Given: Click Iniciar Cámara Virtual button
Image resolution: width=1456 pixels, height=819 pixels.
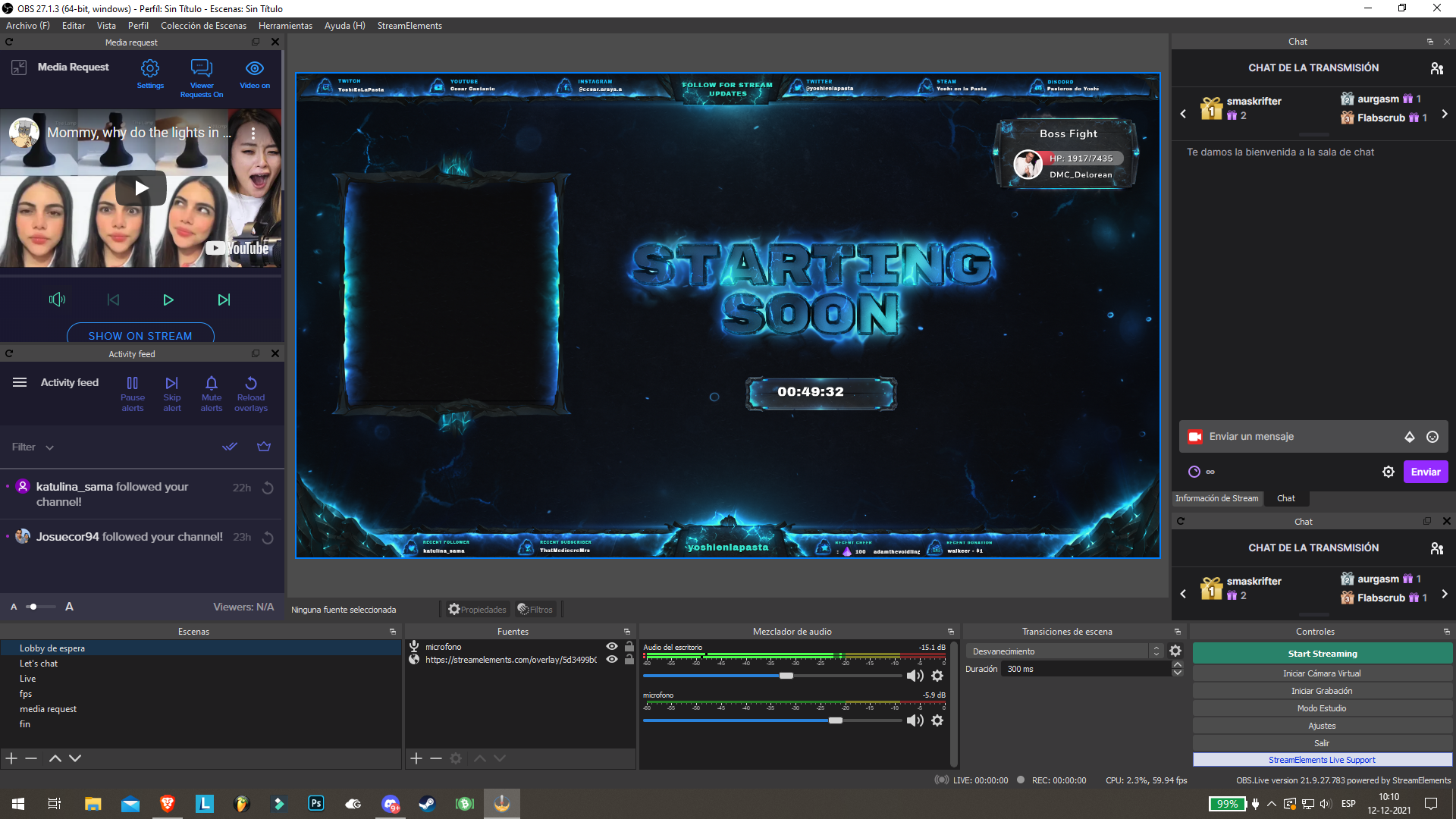Looking at the screenshot, I should pos(1323,673).
